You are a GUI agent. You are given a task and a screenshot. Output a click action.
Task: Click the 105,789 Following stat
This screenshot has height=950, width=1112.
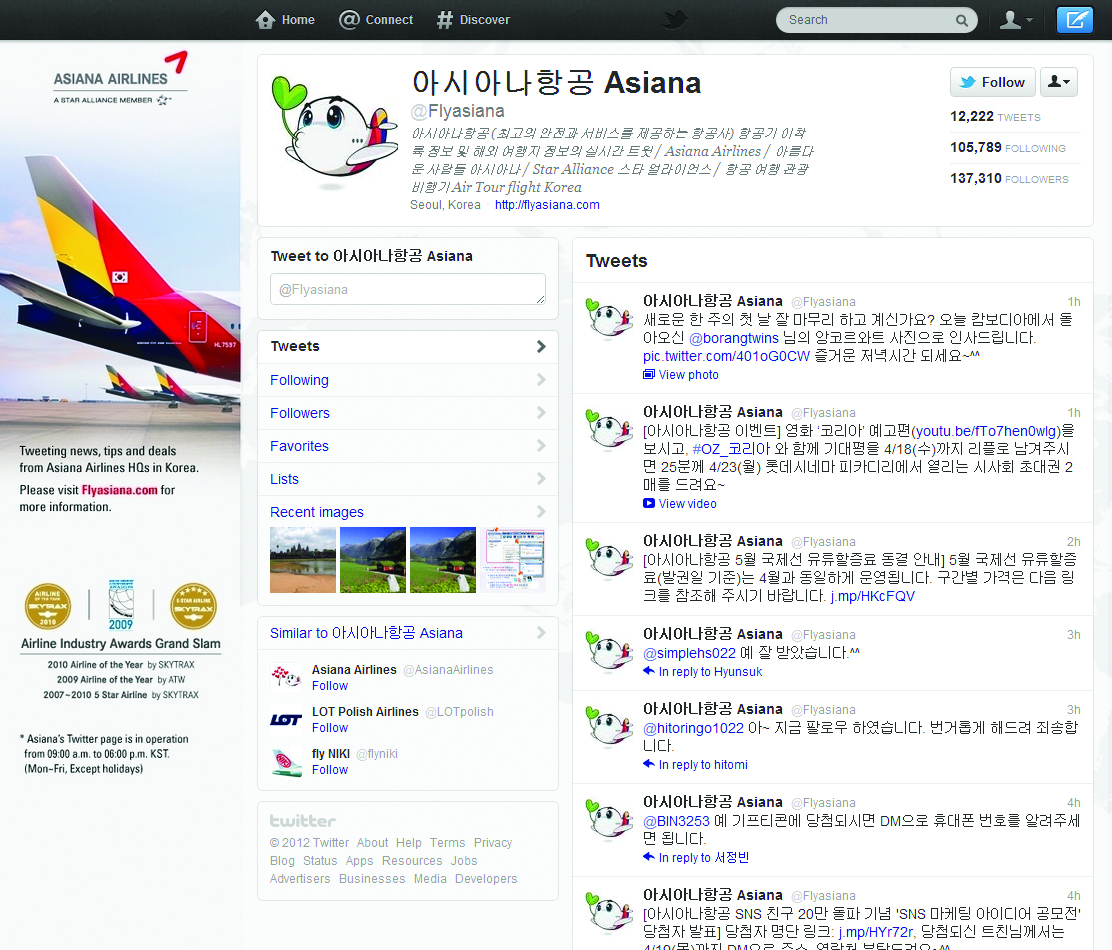coord(1008,147)
